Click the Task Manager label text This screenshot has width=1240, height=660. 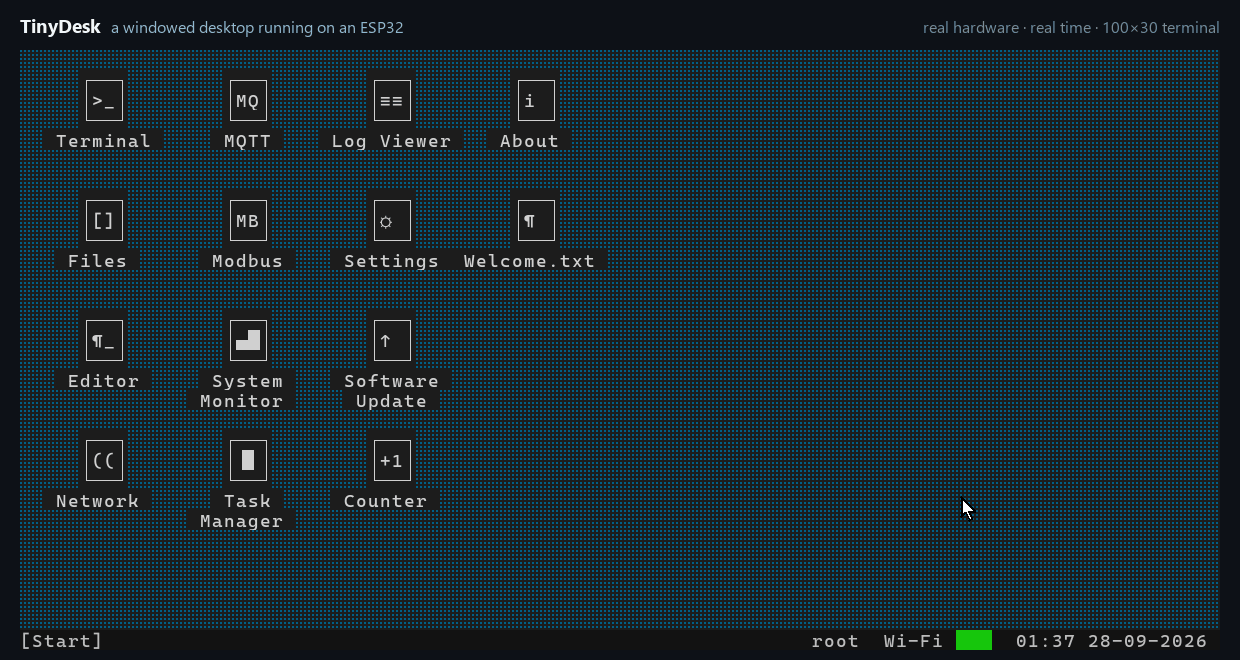(x=242, y=511)
